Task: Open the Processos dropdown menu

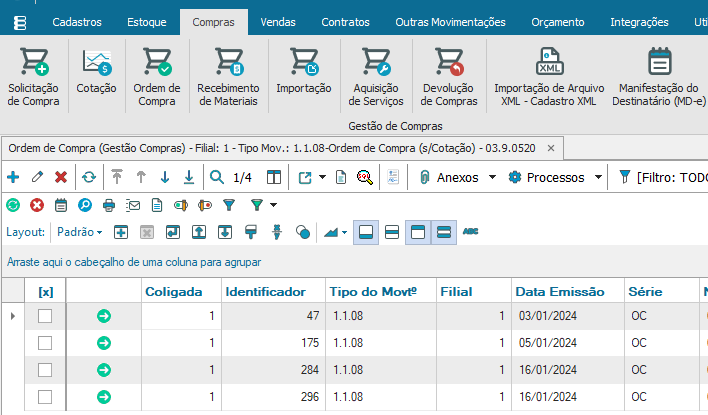Action: [555, 177]
